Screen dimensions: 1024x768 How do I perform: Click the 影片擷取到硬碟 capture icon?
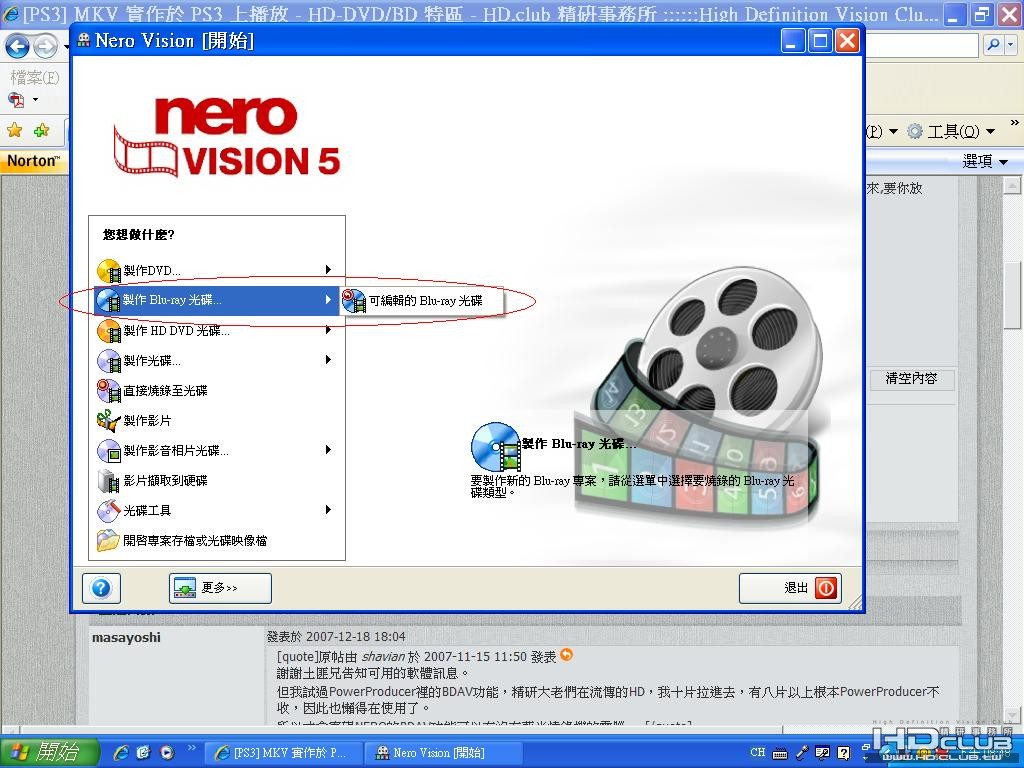[x=109, y=481]
